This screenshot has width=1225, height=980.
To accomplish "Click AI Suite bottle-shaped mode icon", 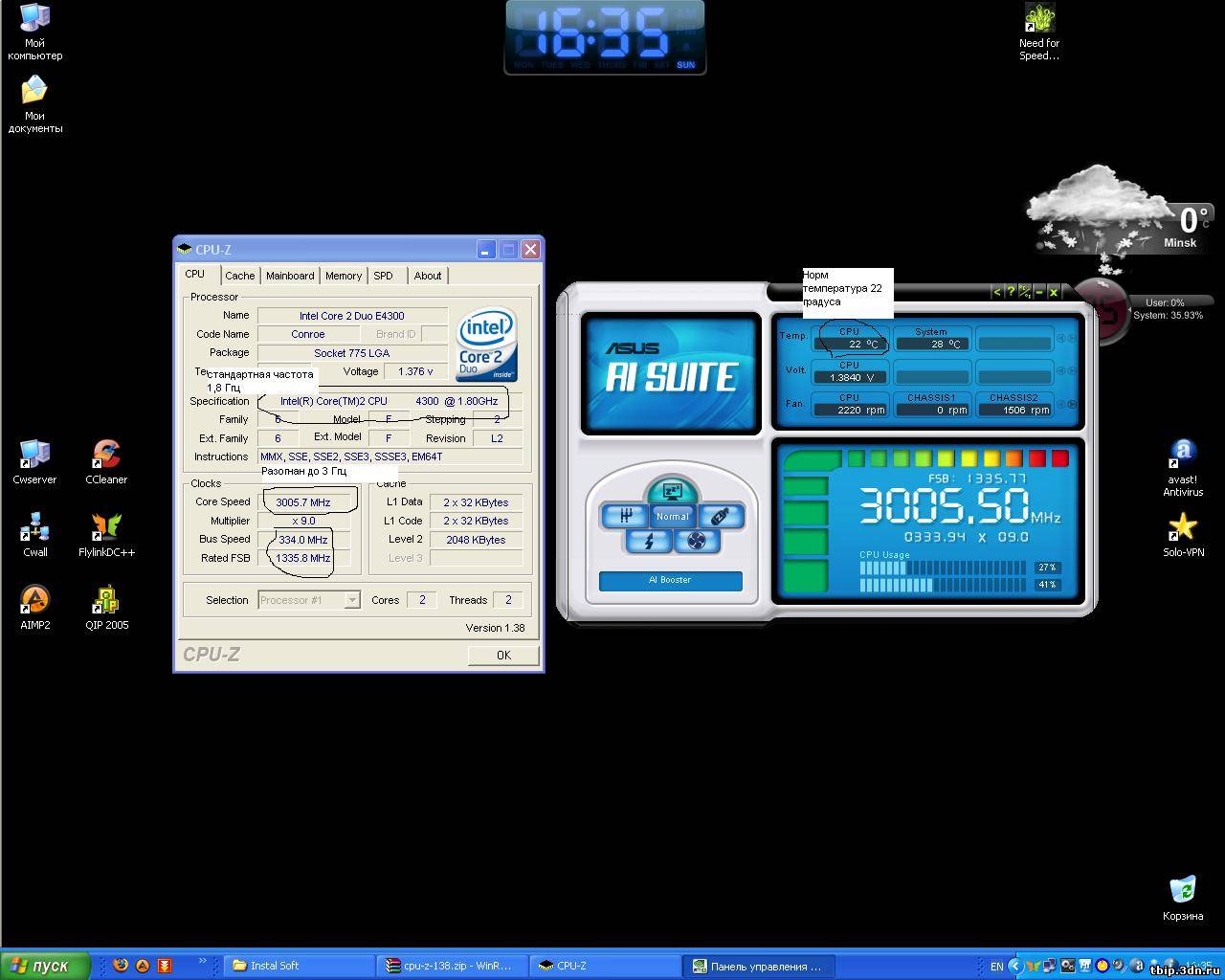I will click(720, 516).
